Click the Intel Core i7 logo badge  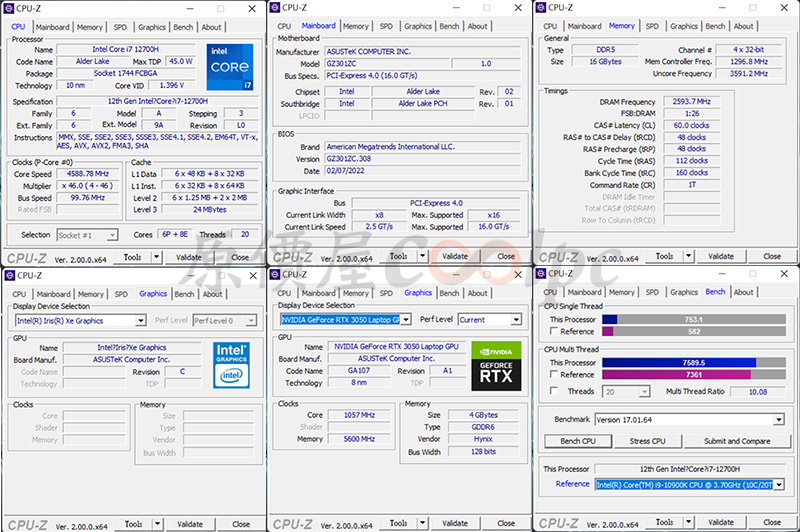point(230,67)
